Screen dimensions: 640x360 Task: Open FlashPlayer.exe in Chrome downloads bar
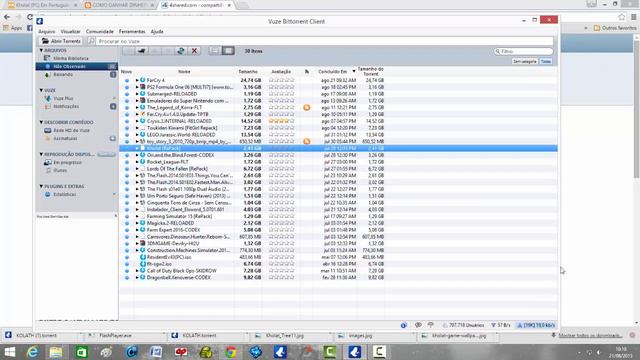point(116,336)
